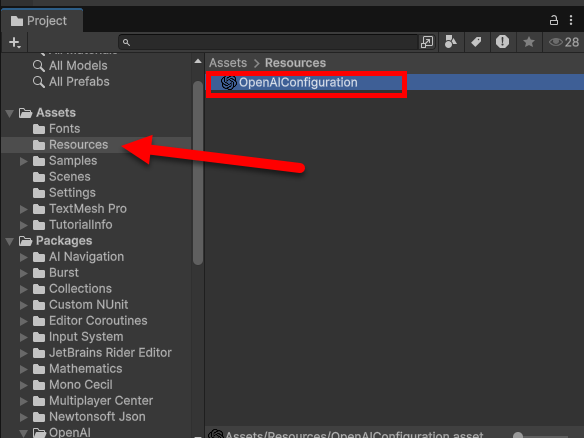Select the Editor Coroutines package folder
Image resolution: width=584 pixels, height=438 pixels.
click(x=90, y=321)
